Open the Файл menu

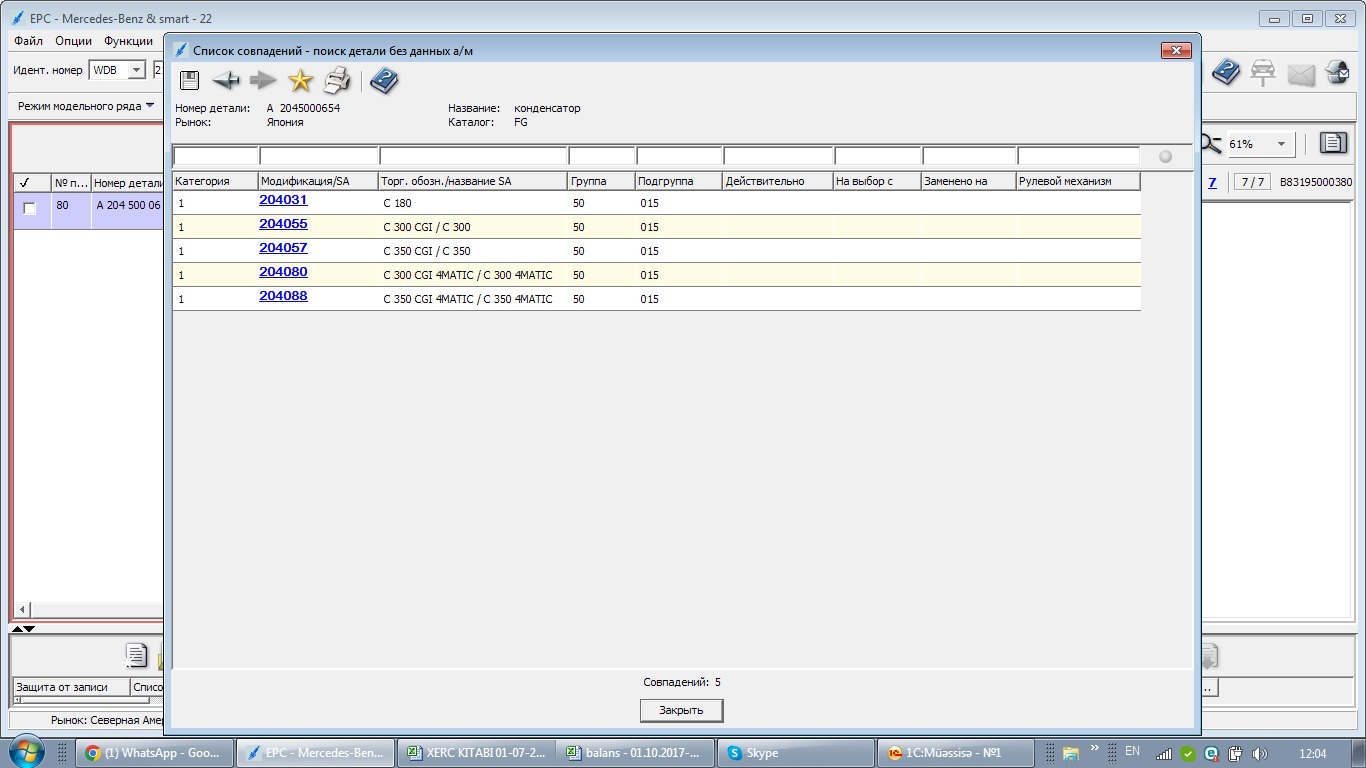coord(28,41)
